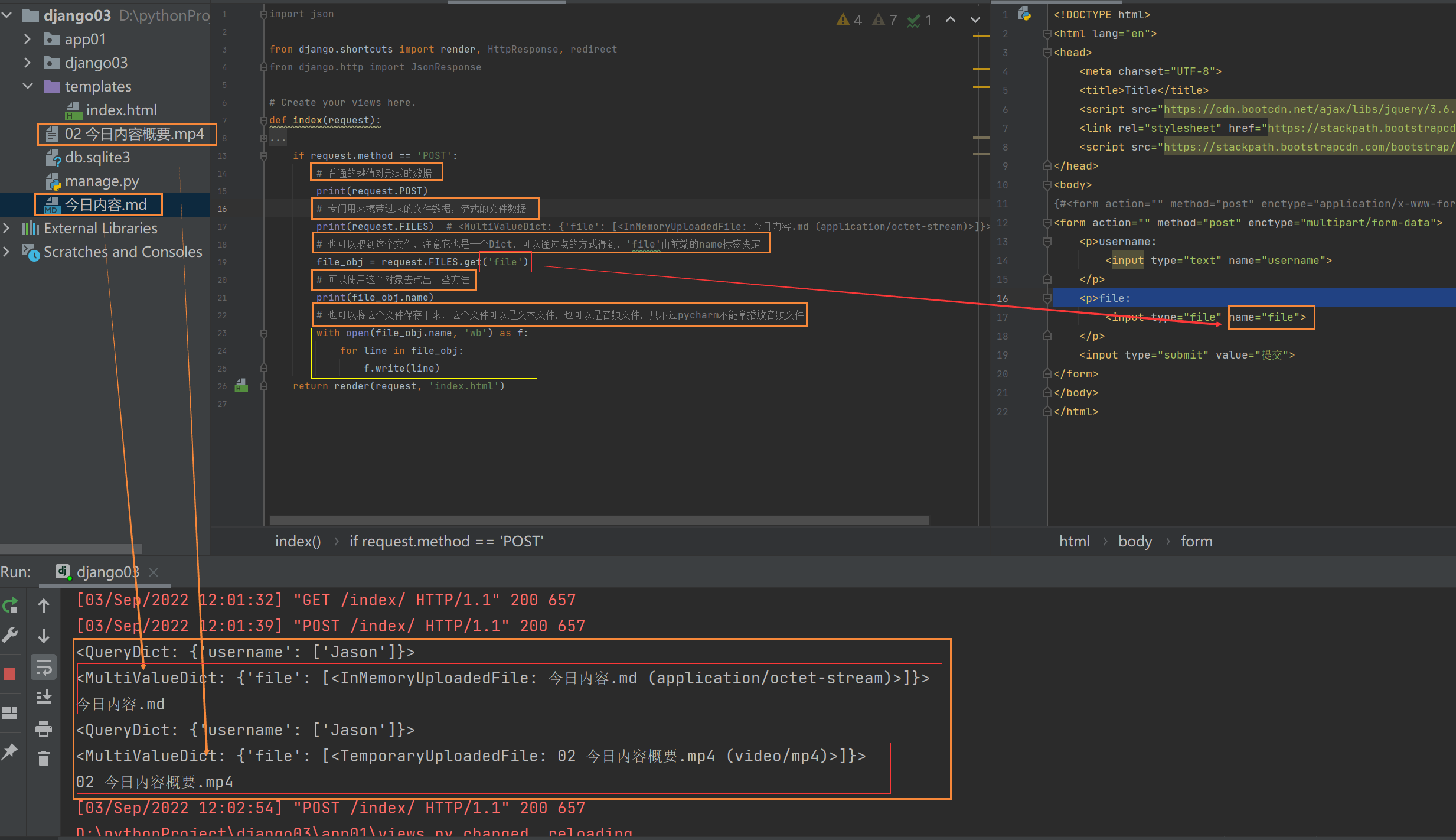This screenshot has height=840, width=1456.
Task: Click if request.method == 'POST' breadcrumb
Action: (x=446, y=541)
